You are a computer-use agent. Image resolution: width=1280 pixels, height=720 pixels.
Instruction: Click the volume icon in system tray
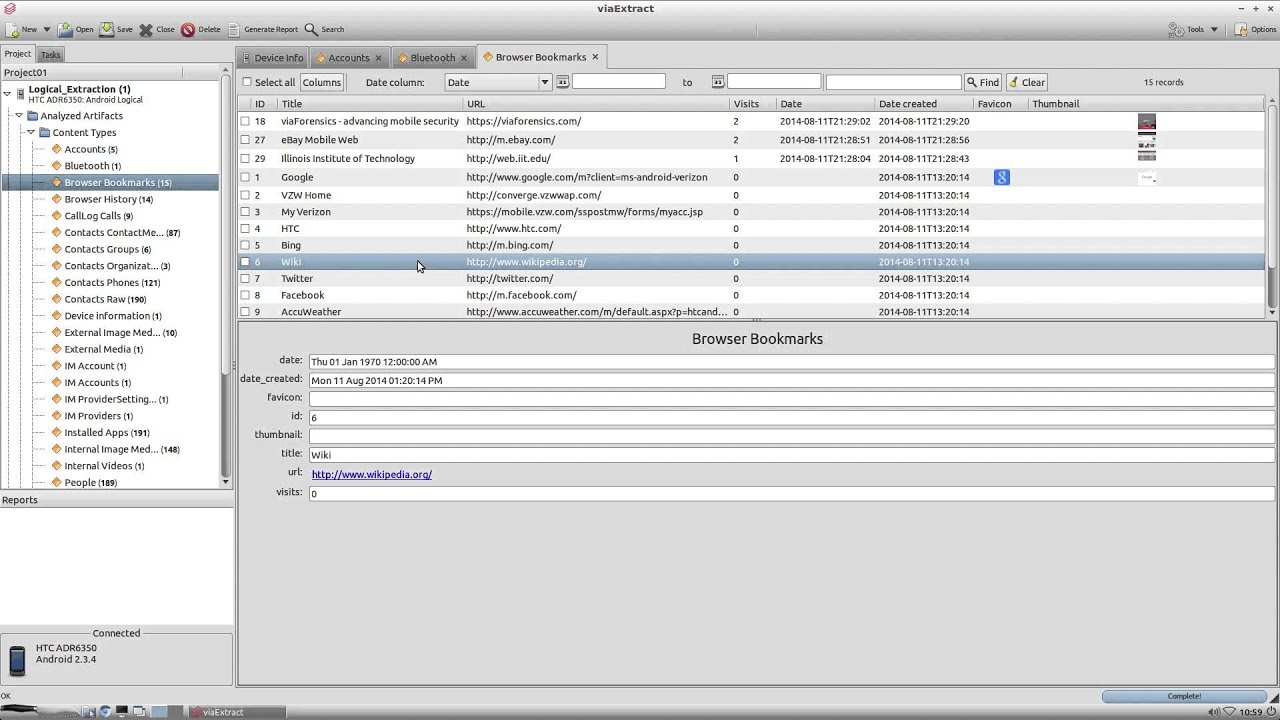click(1214, 712)
